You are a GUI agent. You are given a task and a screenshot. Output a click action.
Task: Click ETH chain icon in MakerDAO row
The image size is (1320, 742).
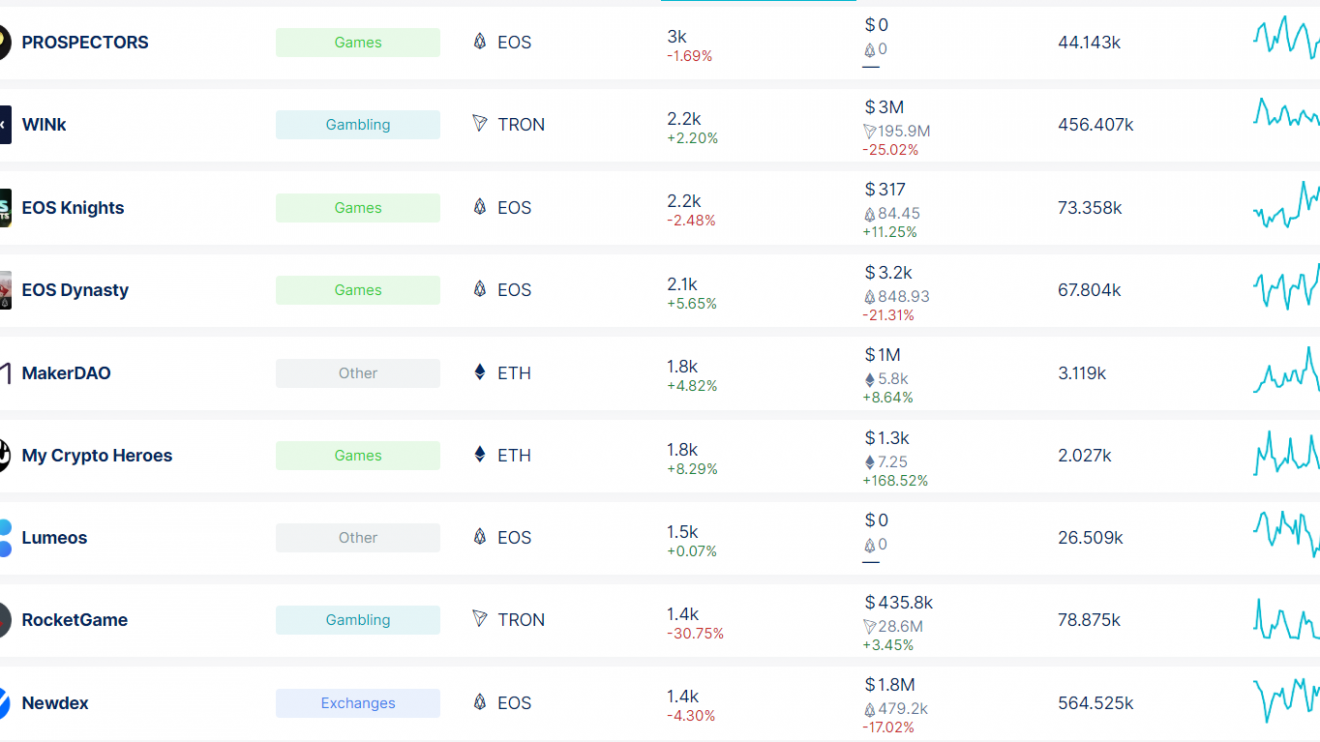[x=480, y=373]
